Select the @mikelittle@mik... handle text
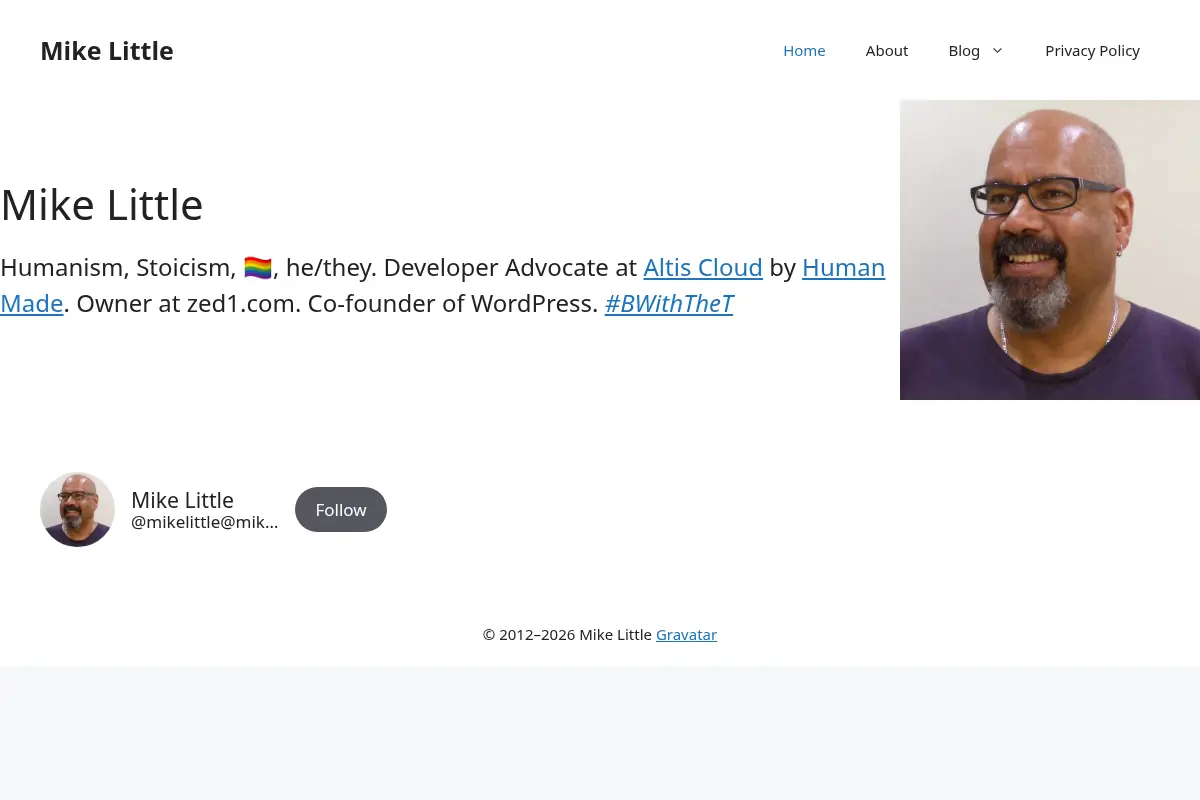Screen dimensions: 1200x800 click(205, 522)
